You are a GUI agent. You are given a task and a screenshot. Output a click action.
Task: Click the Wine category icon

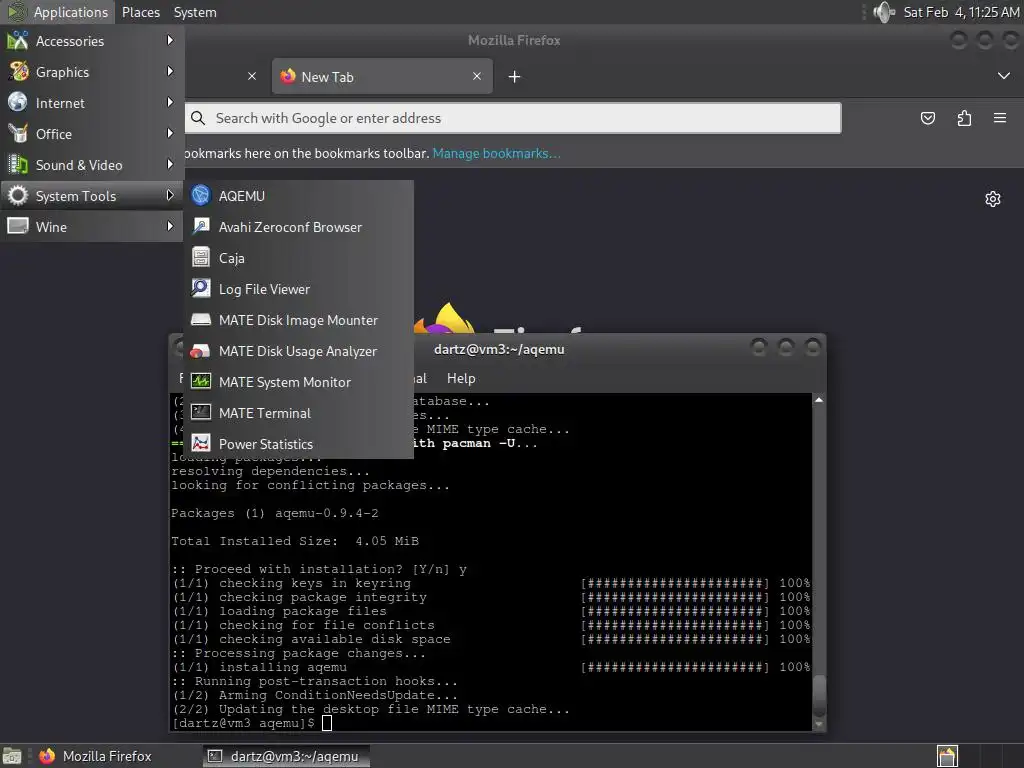[18, 227]
